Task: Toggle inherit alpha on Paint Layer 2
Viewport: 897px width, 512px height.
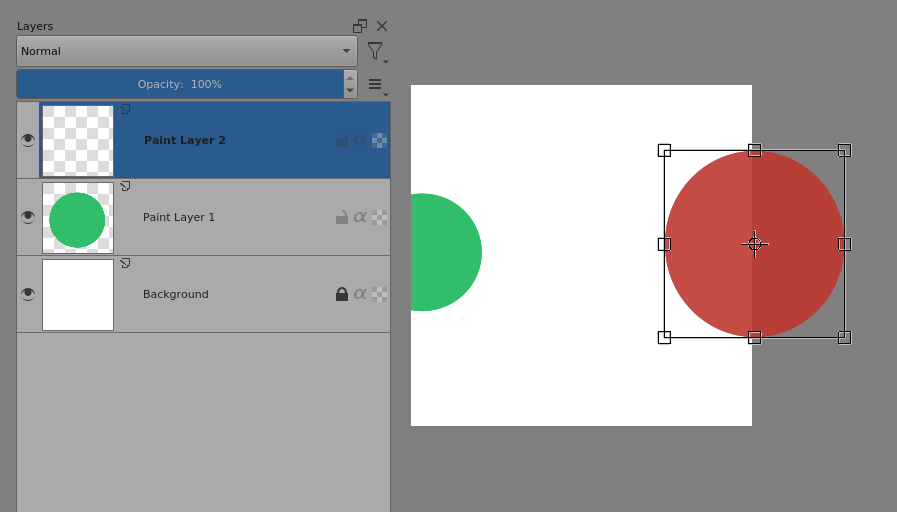Action: point(360,140)
